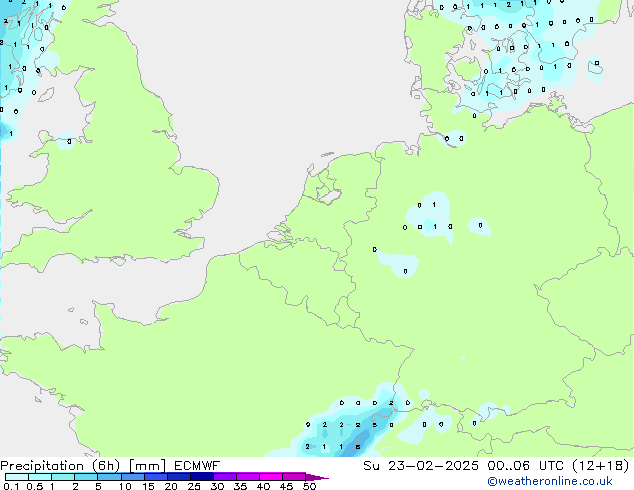634x490 pixels.
Task: Click the '0.1' legend scale label
Action: pyautogui.click(x=11, y=486)
